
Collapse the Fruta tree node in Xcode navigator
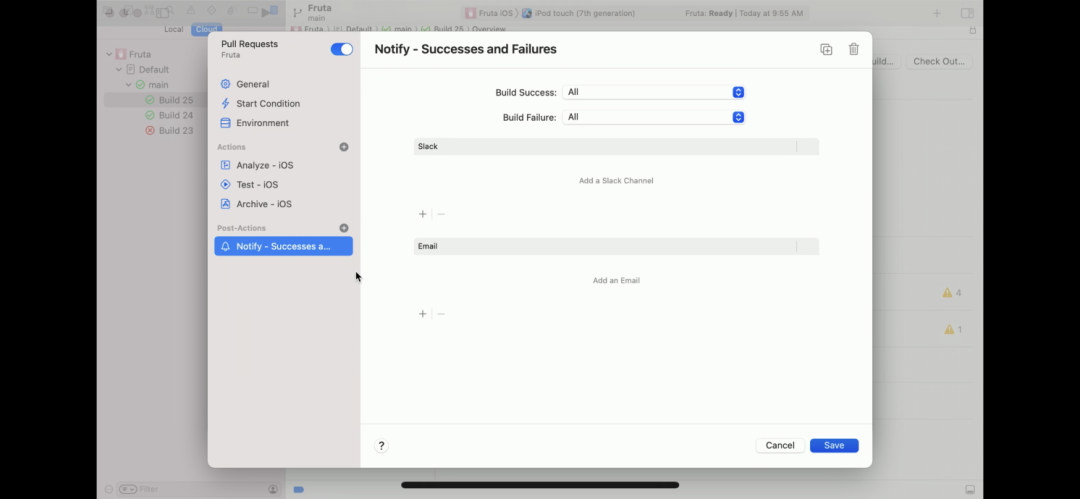[109, 54]
